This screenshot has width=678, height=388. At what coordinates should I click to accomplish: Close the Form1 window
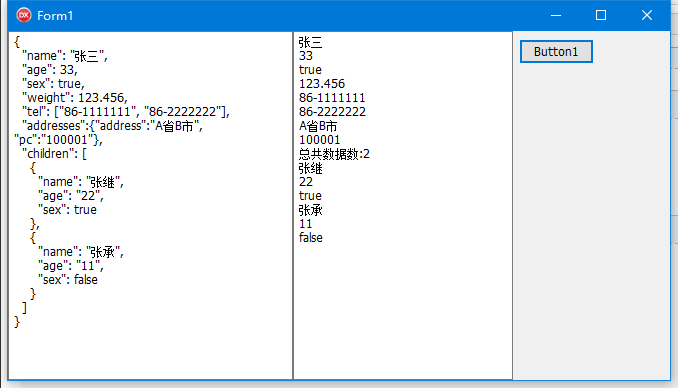click(647, 16)
